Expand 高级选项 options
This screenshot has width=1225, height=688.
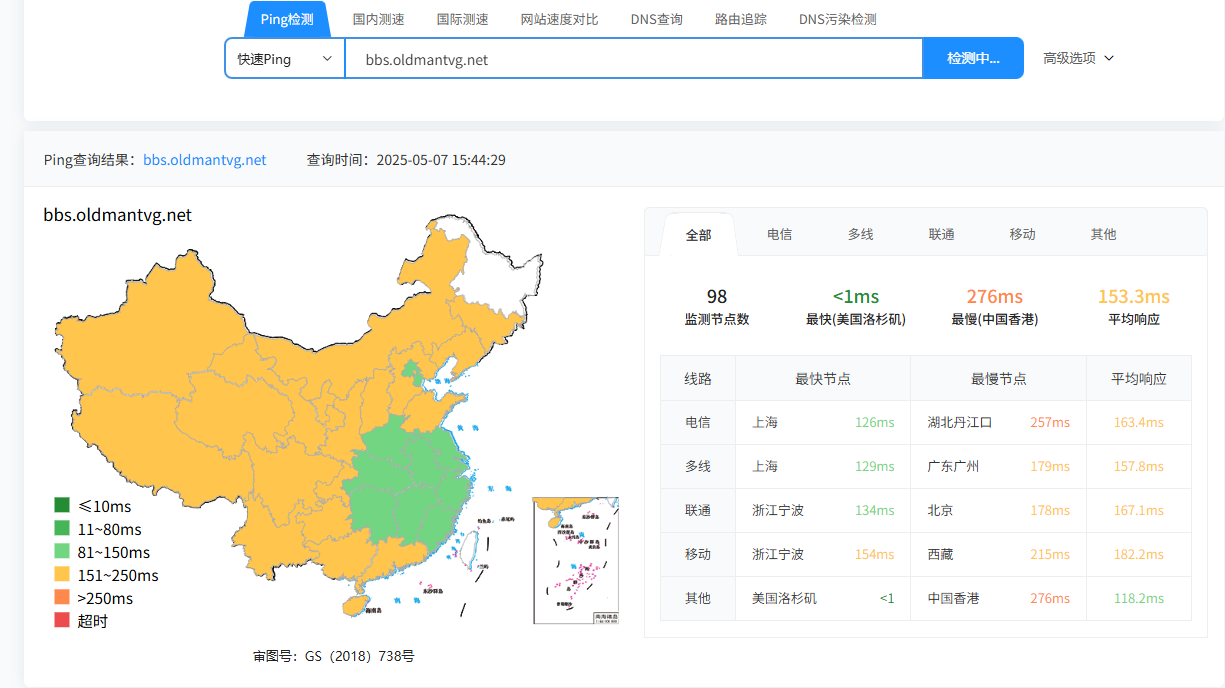point(1078,58)
